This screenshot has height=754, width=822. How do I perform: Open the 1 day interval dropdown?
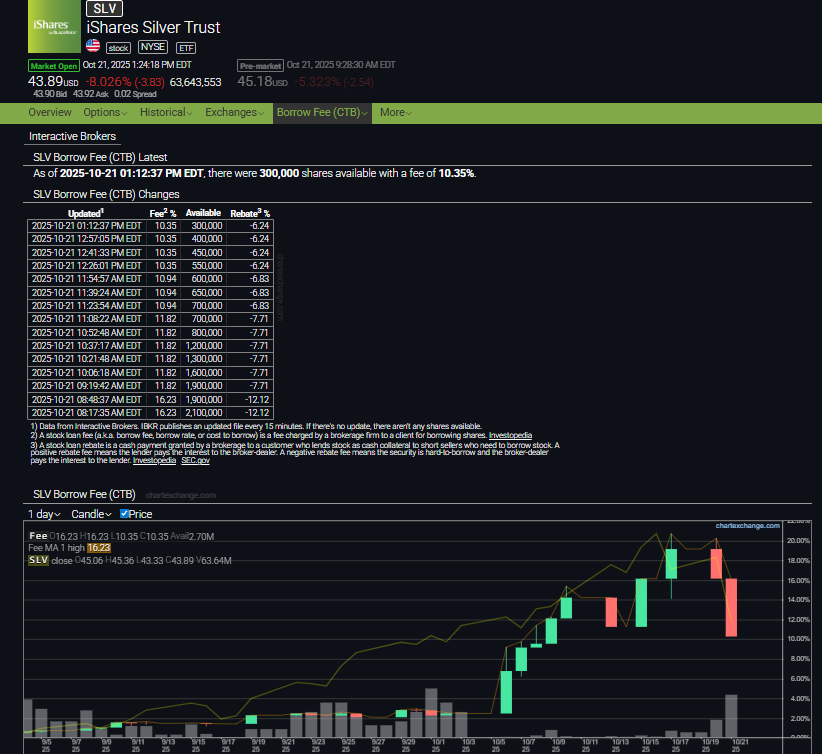[x=44, y=514]
